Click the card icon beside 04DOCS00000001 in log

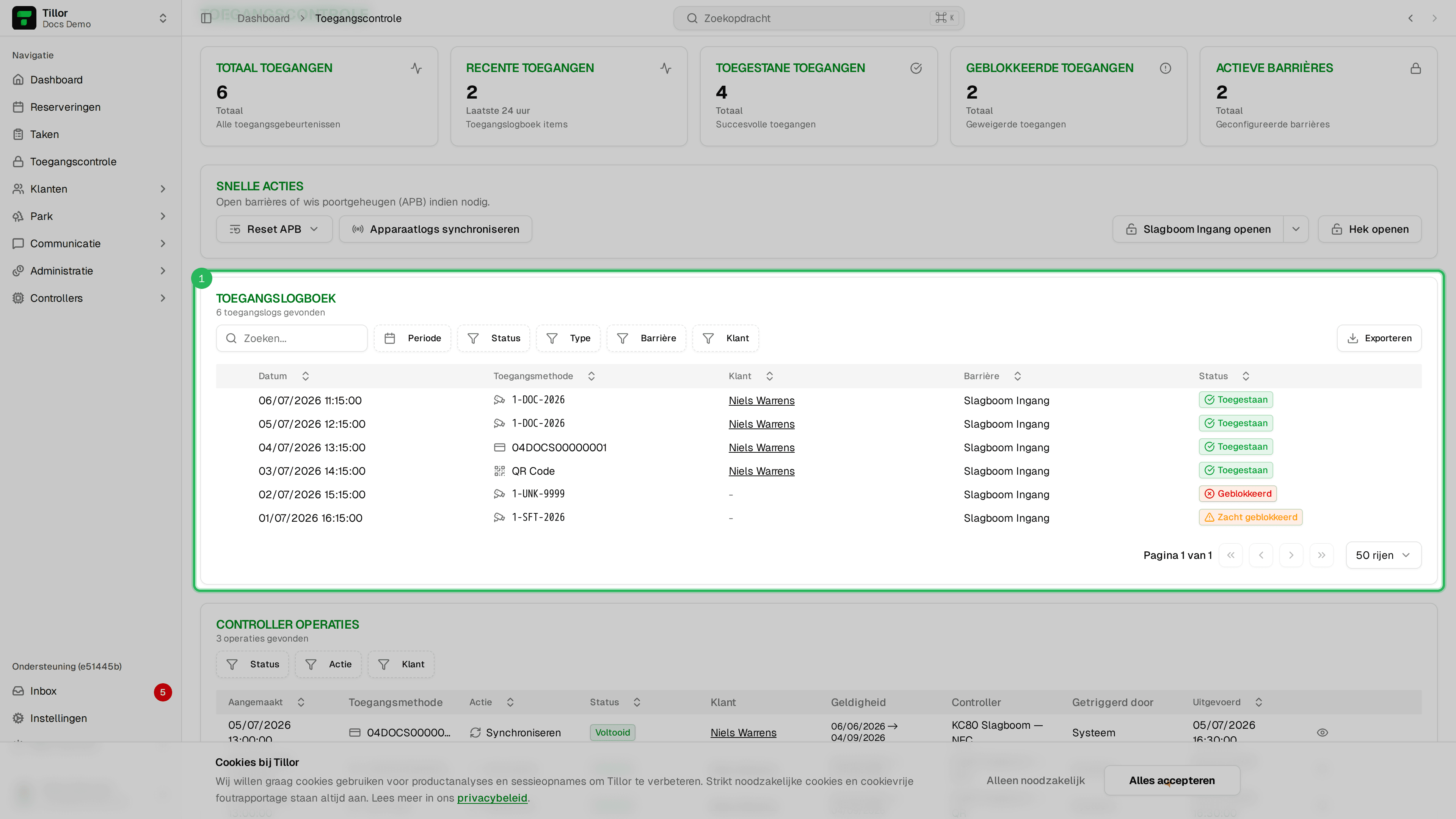(x=500, y=447)
